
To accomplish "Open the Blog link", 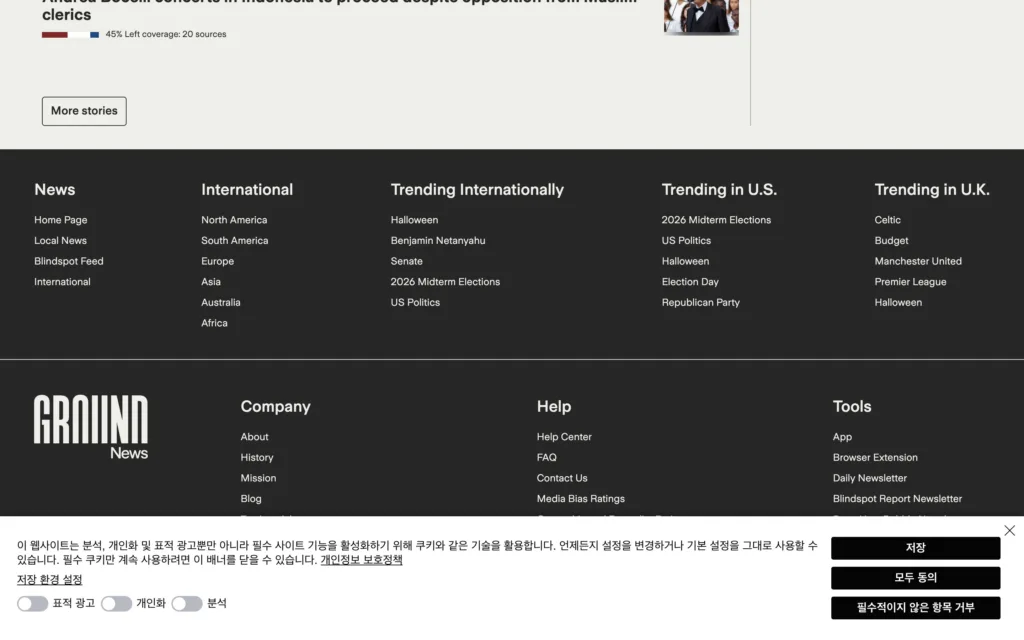I will tap(251, 498).
